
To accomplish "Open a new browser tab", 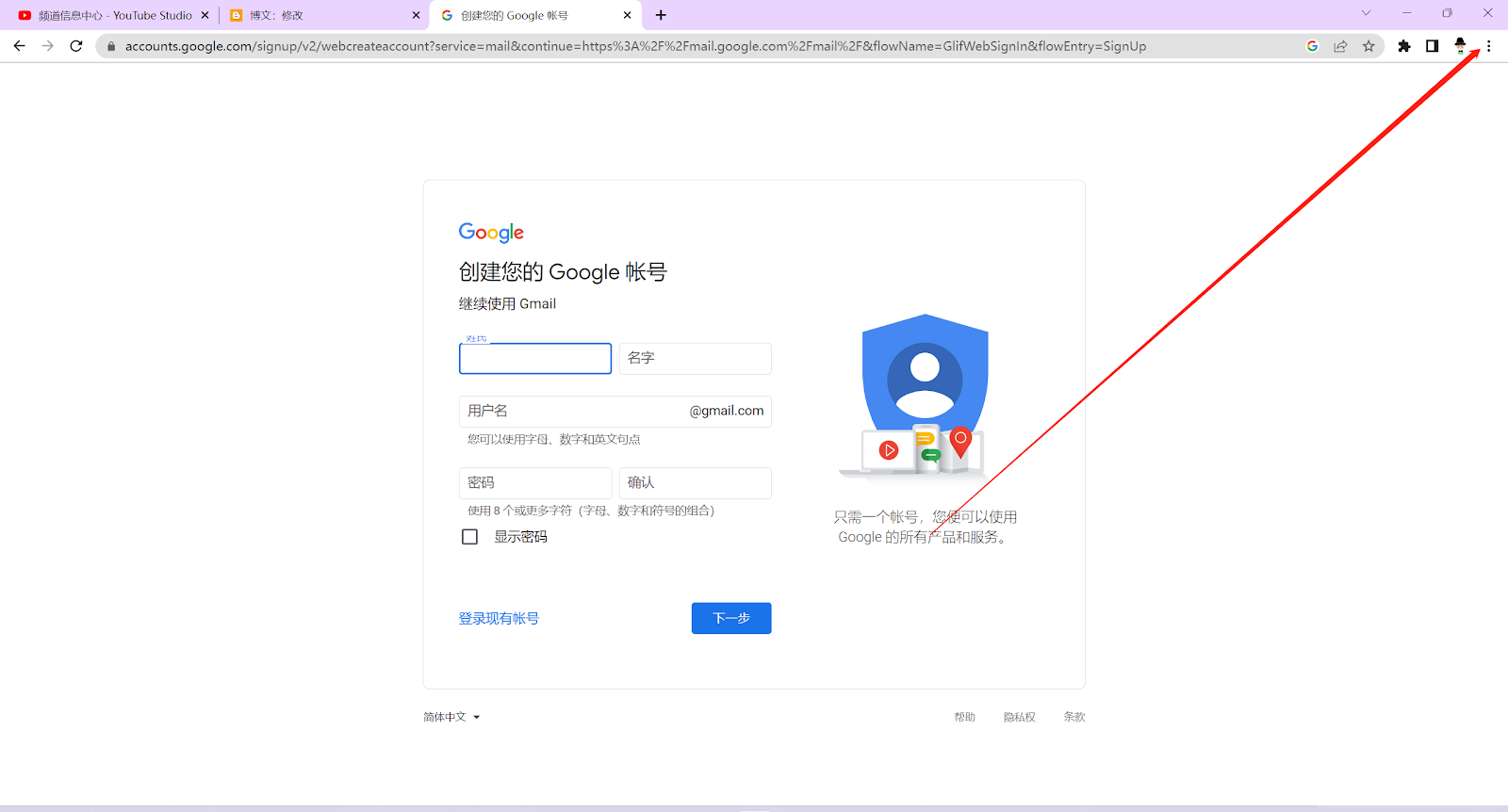I will 661,15.
